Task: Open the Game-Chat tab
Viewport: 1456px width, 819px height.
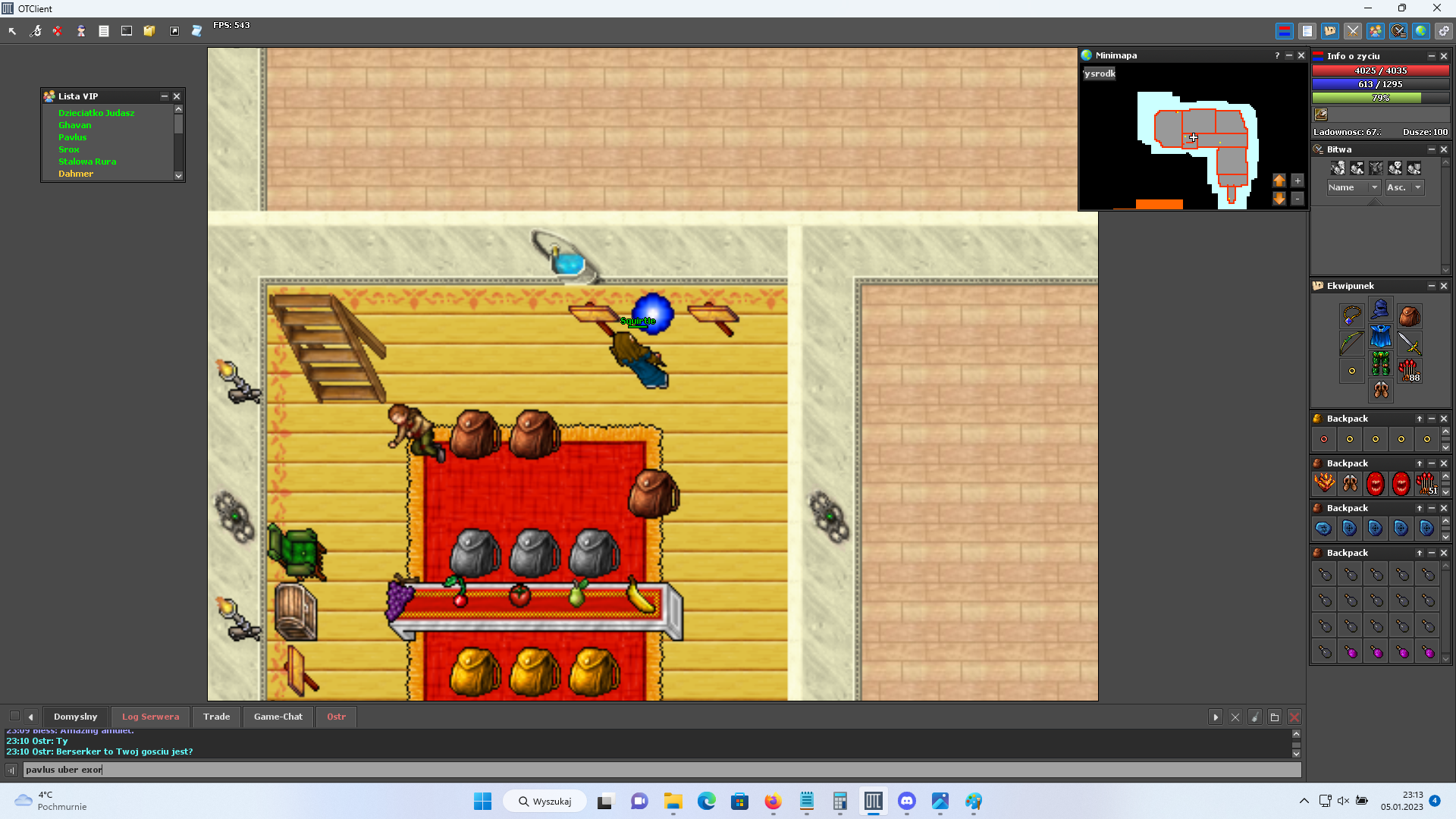Action: click(278, 717)
